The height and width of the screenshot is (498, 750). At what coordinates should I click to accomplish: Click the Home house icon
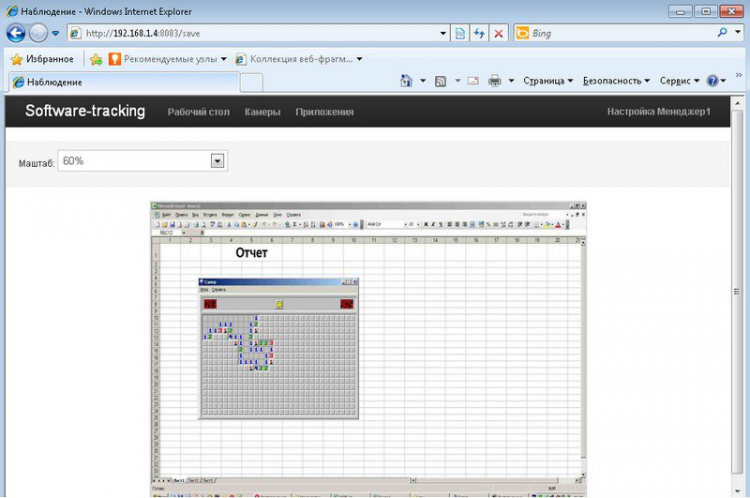406,81
